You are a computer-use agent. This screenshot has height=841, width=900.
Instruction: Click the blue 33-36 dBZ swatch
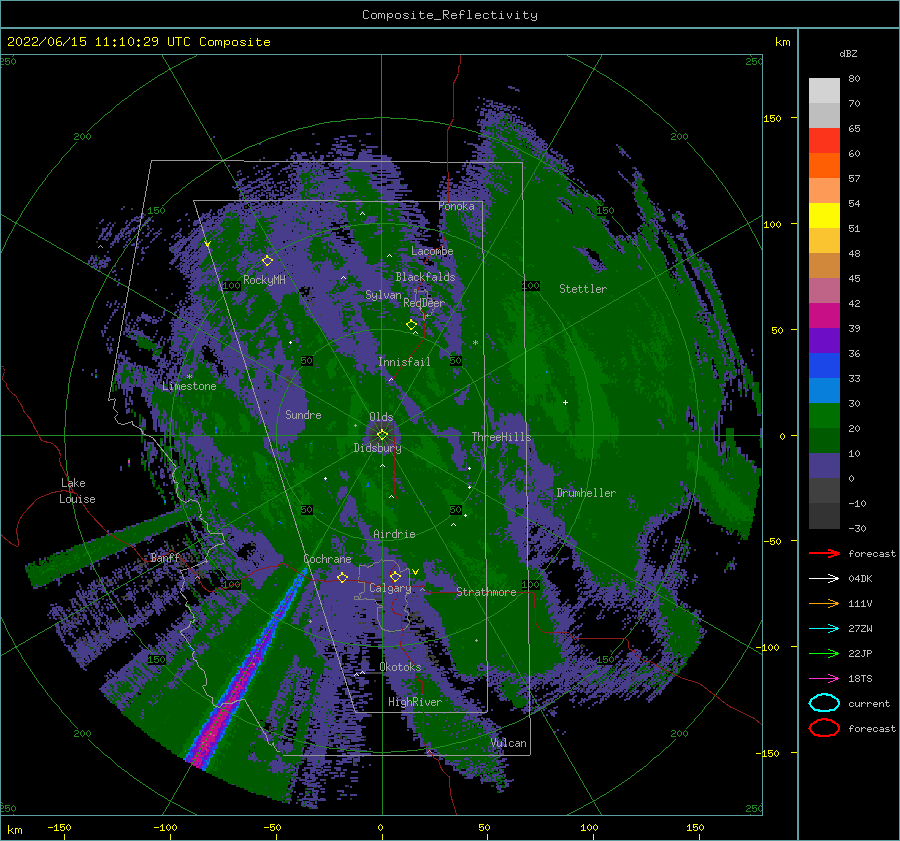pos(824,366)
